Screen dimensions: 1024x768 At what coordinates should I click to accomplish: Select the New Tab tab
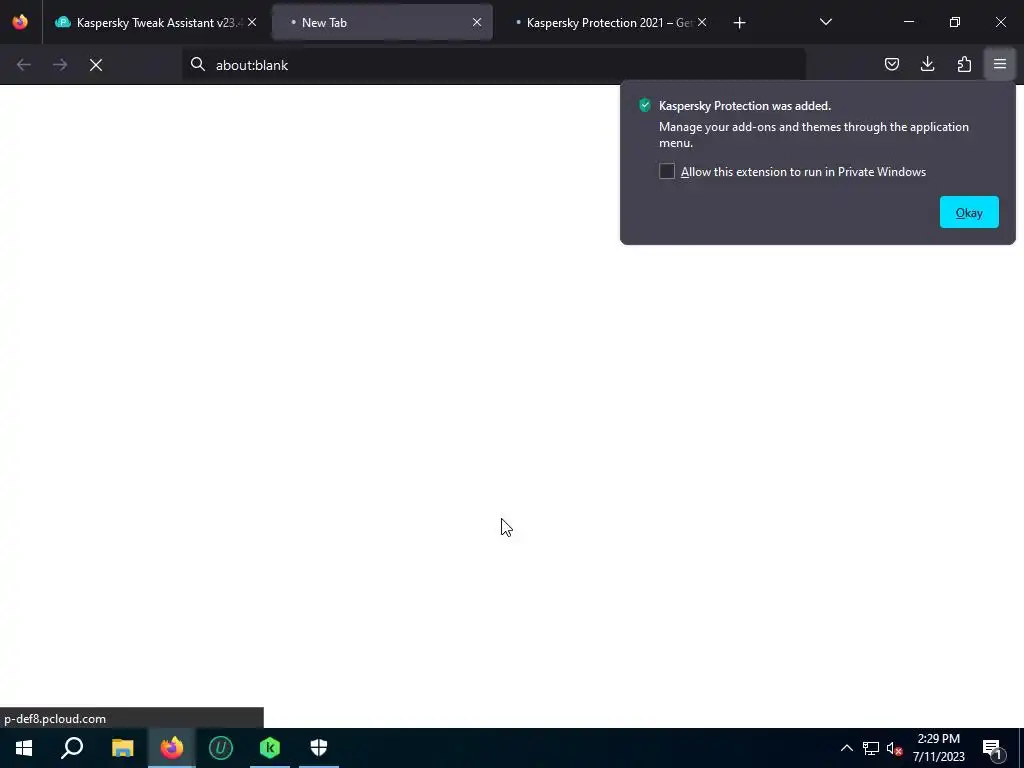(x=382, y=22)
